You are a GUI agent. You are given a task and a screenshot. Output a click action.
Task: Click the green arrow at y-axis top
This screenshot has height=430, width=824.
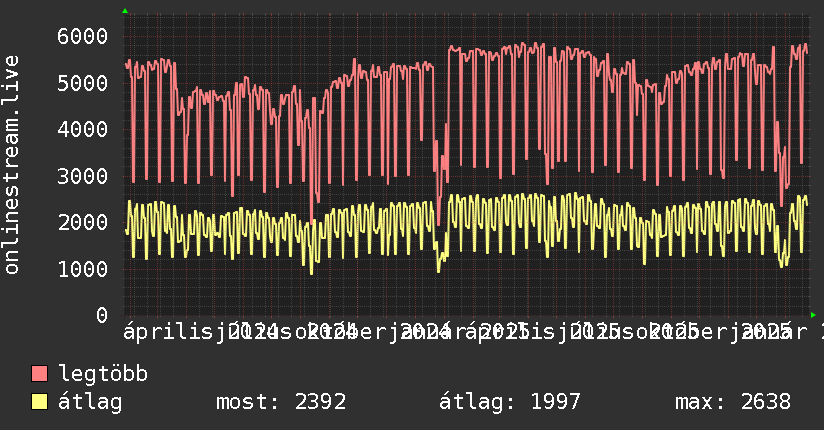click(125, 11)
